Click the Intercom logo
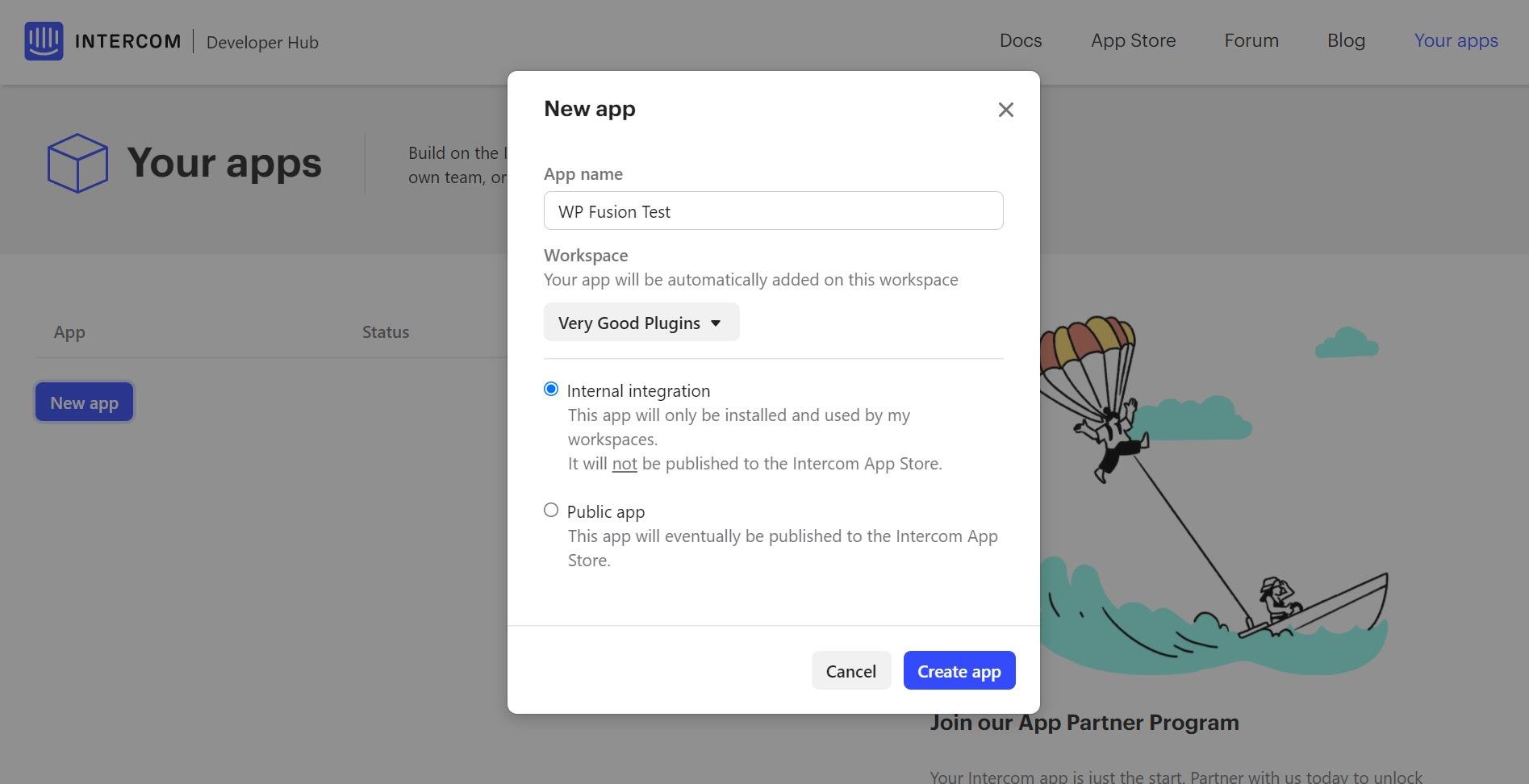Screen dimensions: 1529x784 coord(102,40)
